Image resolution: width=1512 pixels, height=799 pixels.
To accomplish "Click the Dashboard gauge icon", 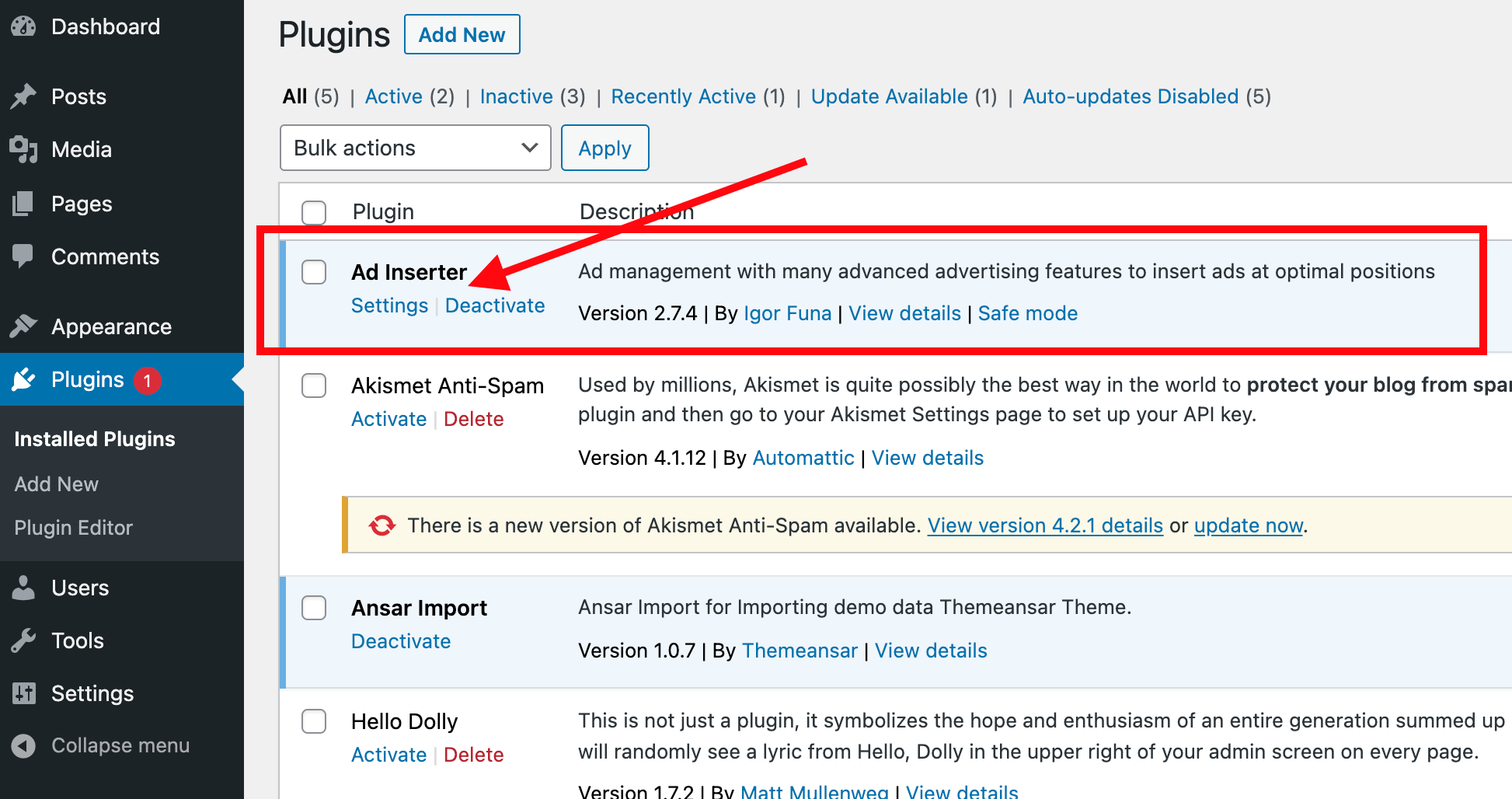I will point(23,26).
